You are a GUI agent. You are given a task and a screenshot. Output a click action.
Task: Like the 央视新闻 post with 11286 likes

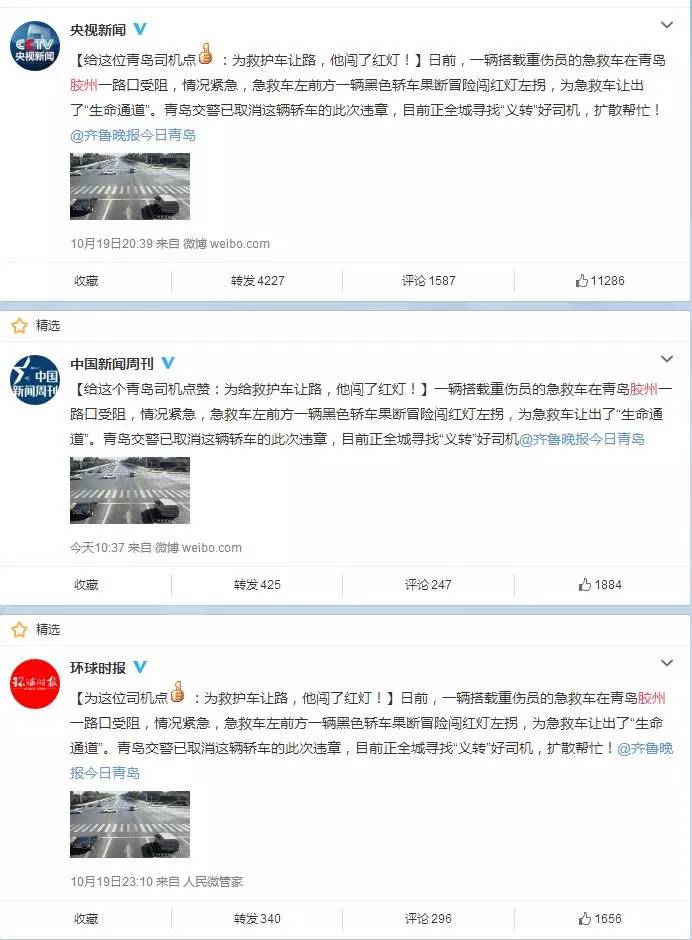tap(600, 281)
